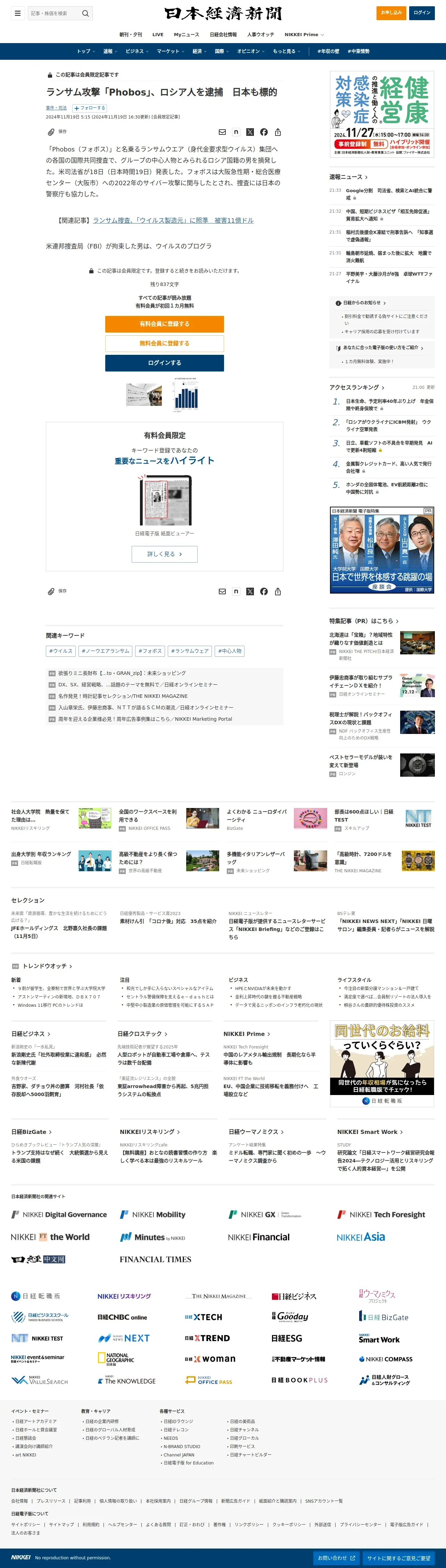
Task: Open share sheet icon above article
Action: click(278, 132)
